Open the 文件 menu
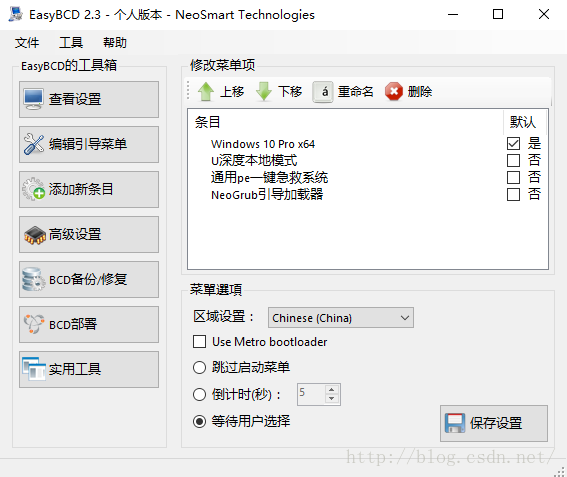This screenshot has height=477, width=567. [27, 43]
